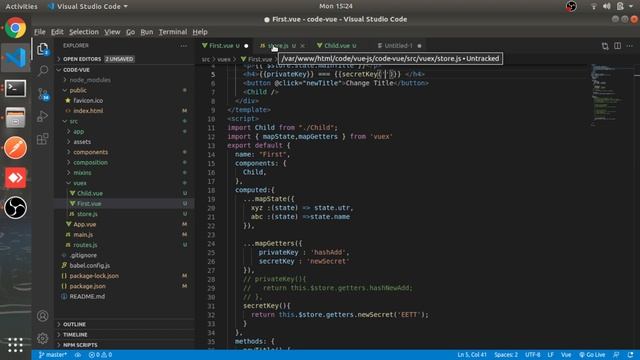Open the Run and Debug view
Image resolution: width=640 pixels, height=360 pixels.
(x=42, y=116)
